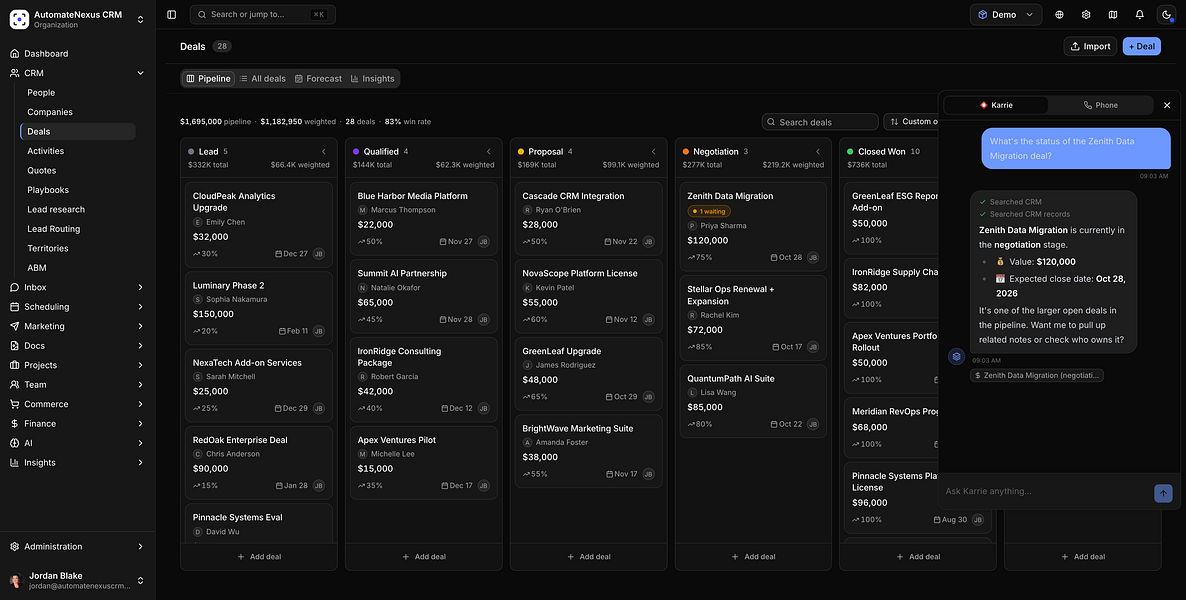Viewport: 1186px width, 600px height.
Task: Click the Search or jump to field
Action: (x=262, y=14)
